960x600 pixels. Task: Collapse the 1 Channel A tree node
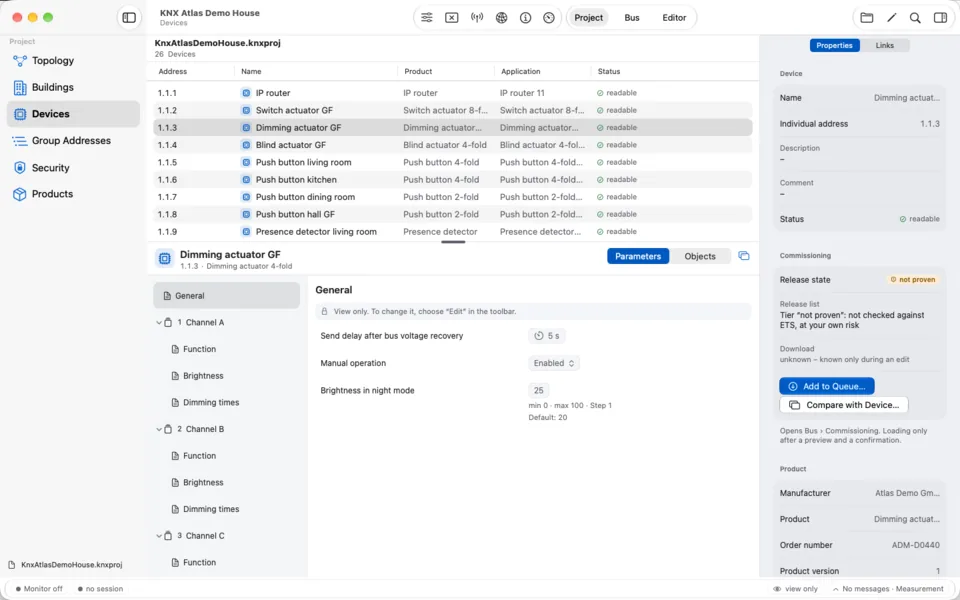(x=159, y=323)
